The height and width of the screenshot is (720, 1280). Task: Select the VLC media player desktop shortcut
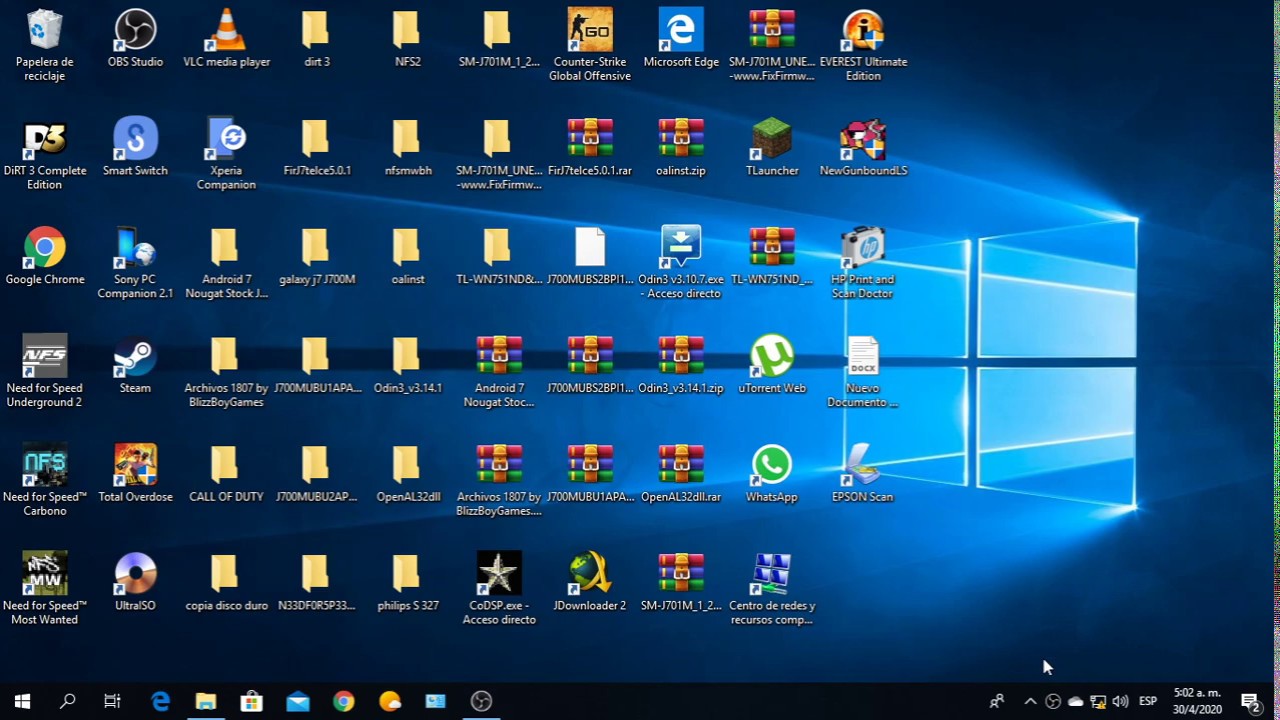pyautogui.click(x=226, y=39)
